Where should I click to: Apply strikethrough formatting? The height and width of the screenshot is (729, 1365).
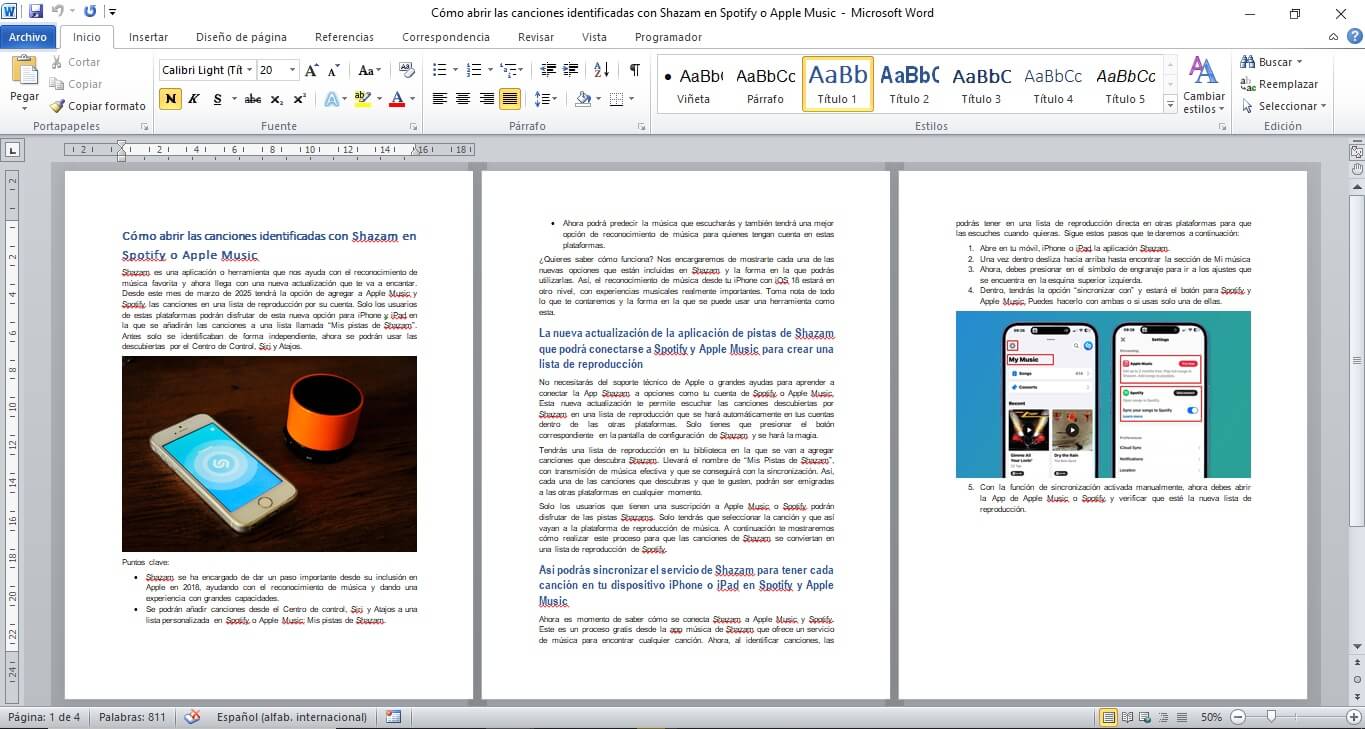[253, 99]
